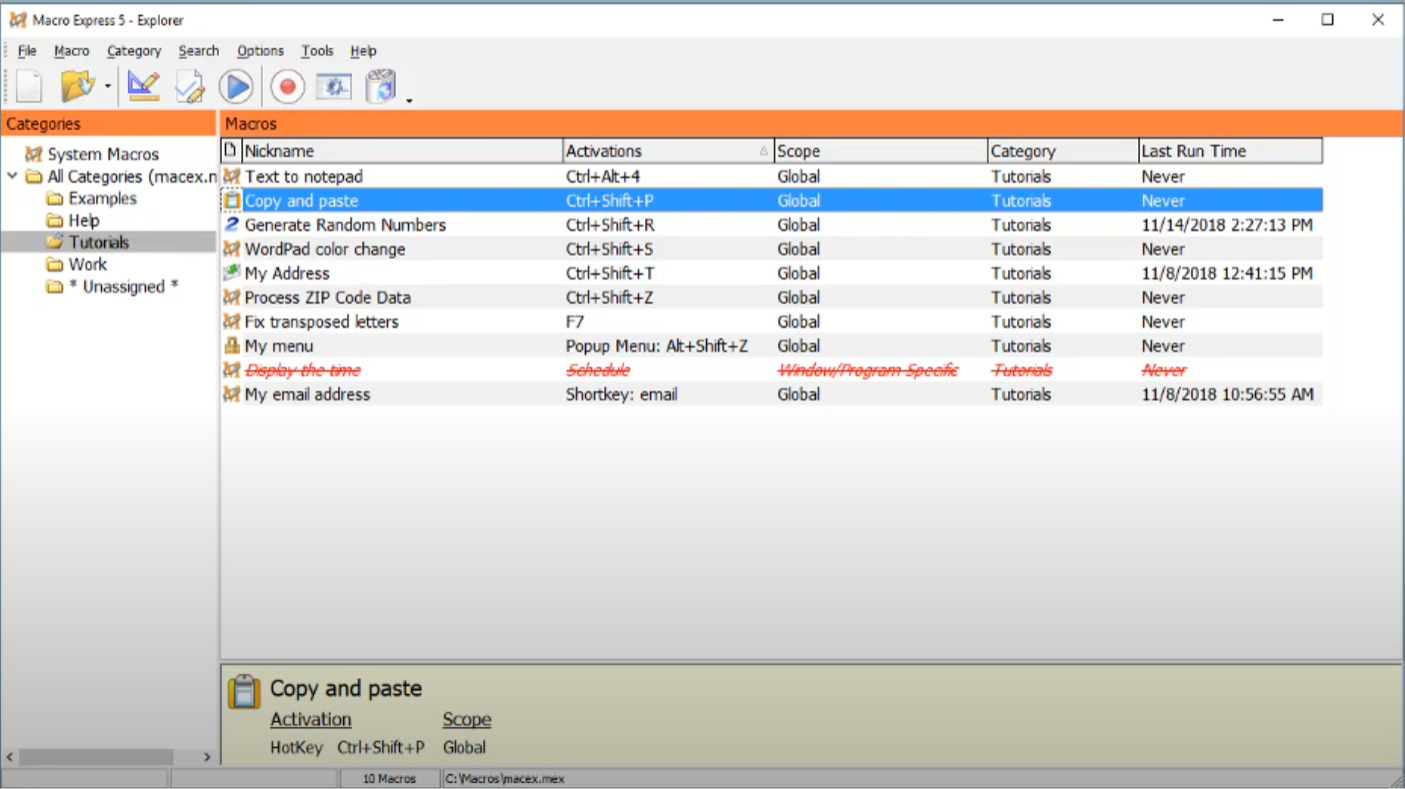Open the Macro menu
The width and height of the screenshot is (1405, 789).
point(72,51)
